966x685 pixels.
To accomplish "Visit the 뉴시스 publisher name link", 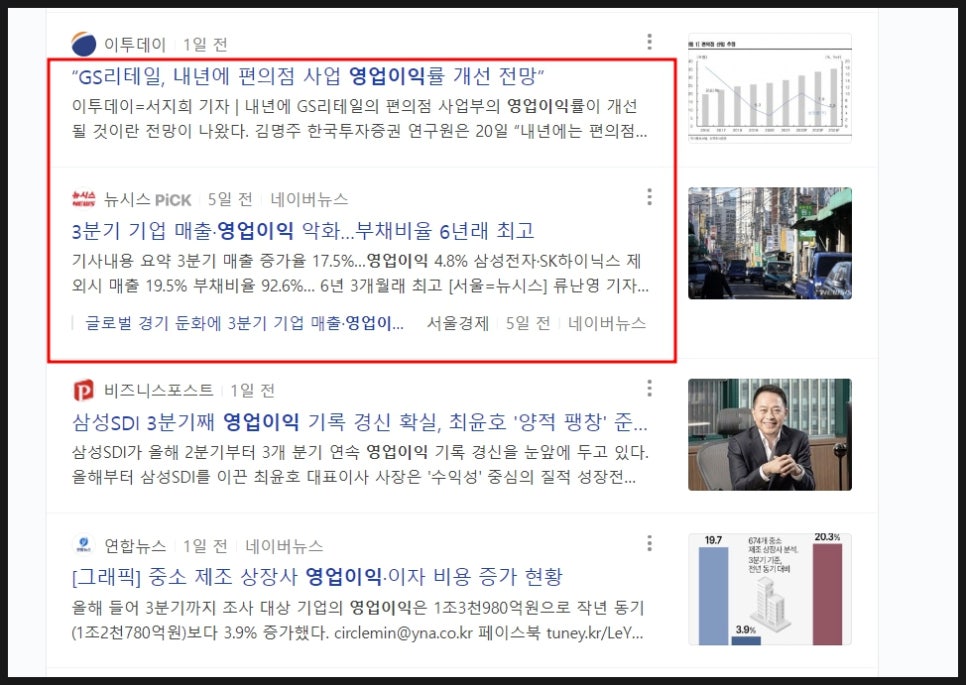I will (128, 200).
